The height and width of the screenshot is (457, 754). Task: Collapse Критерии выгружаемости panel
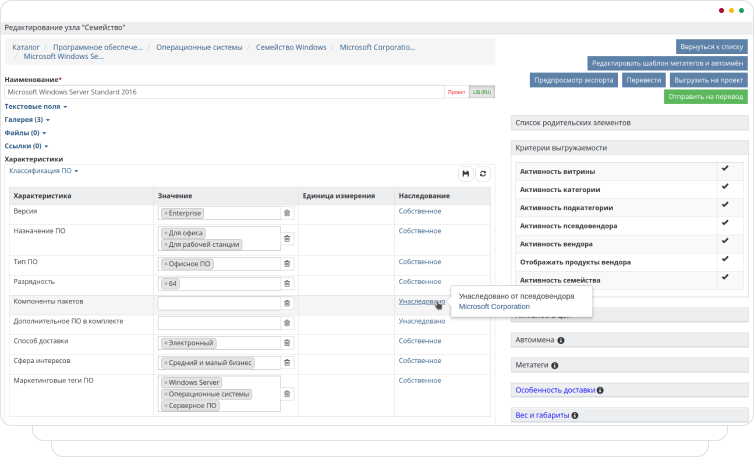pos(629,148)
